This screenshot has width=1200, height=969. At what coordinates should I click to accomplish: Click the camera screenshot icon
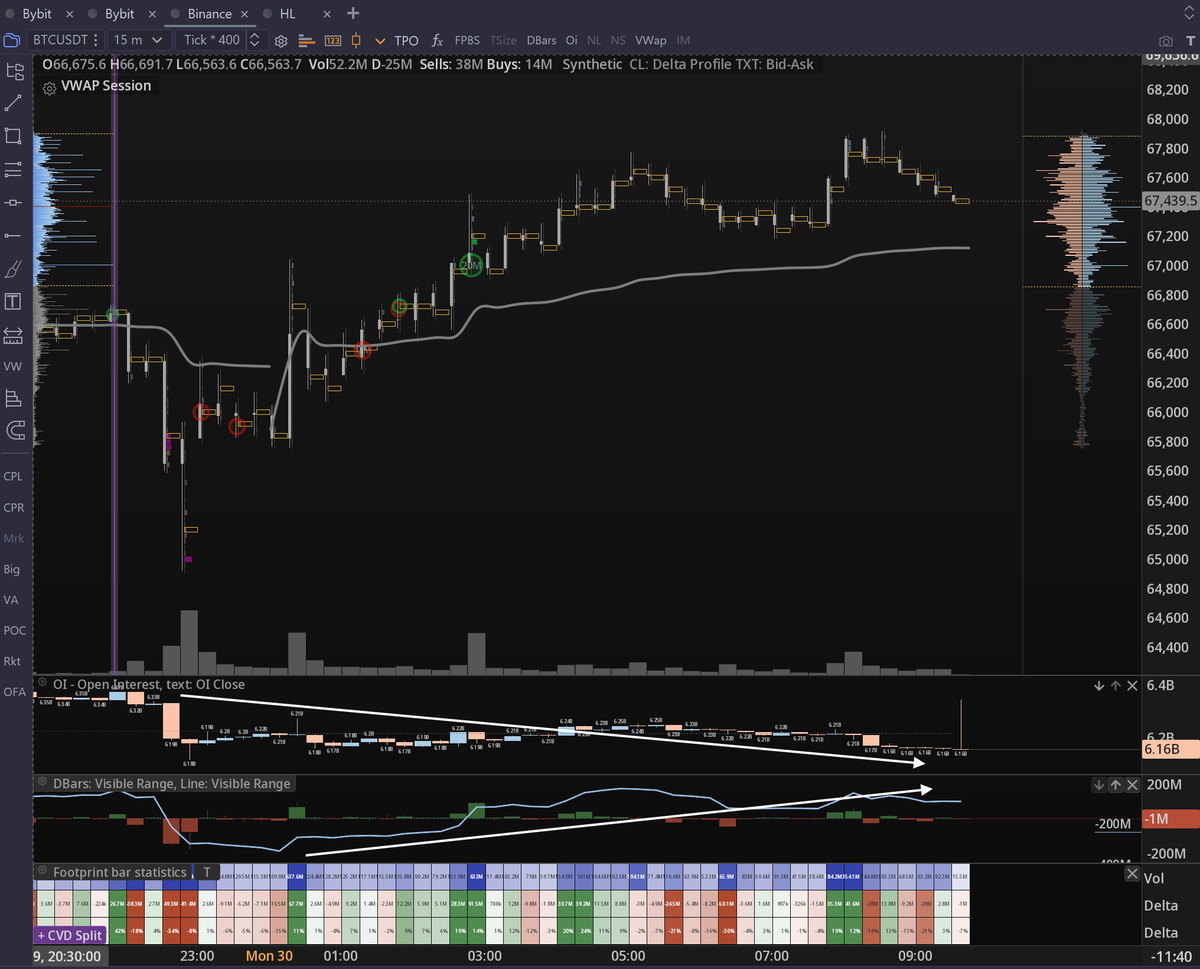click(1165, 41)
